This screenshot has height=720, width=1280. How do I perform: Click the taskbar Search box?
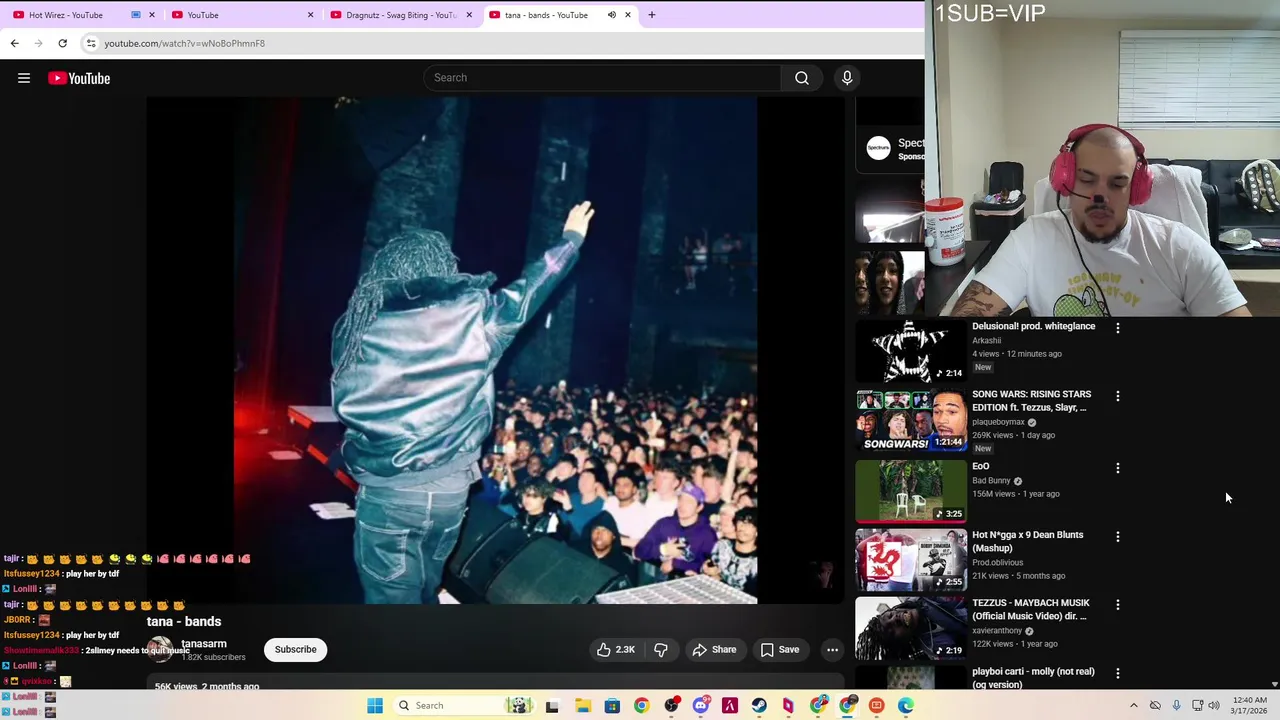(463, 706)
